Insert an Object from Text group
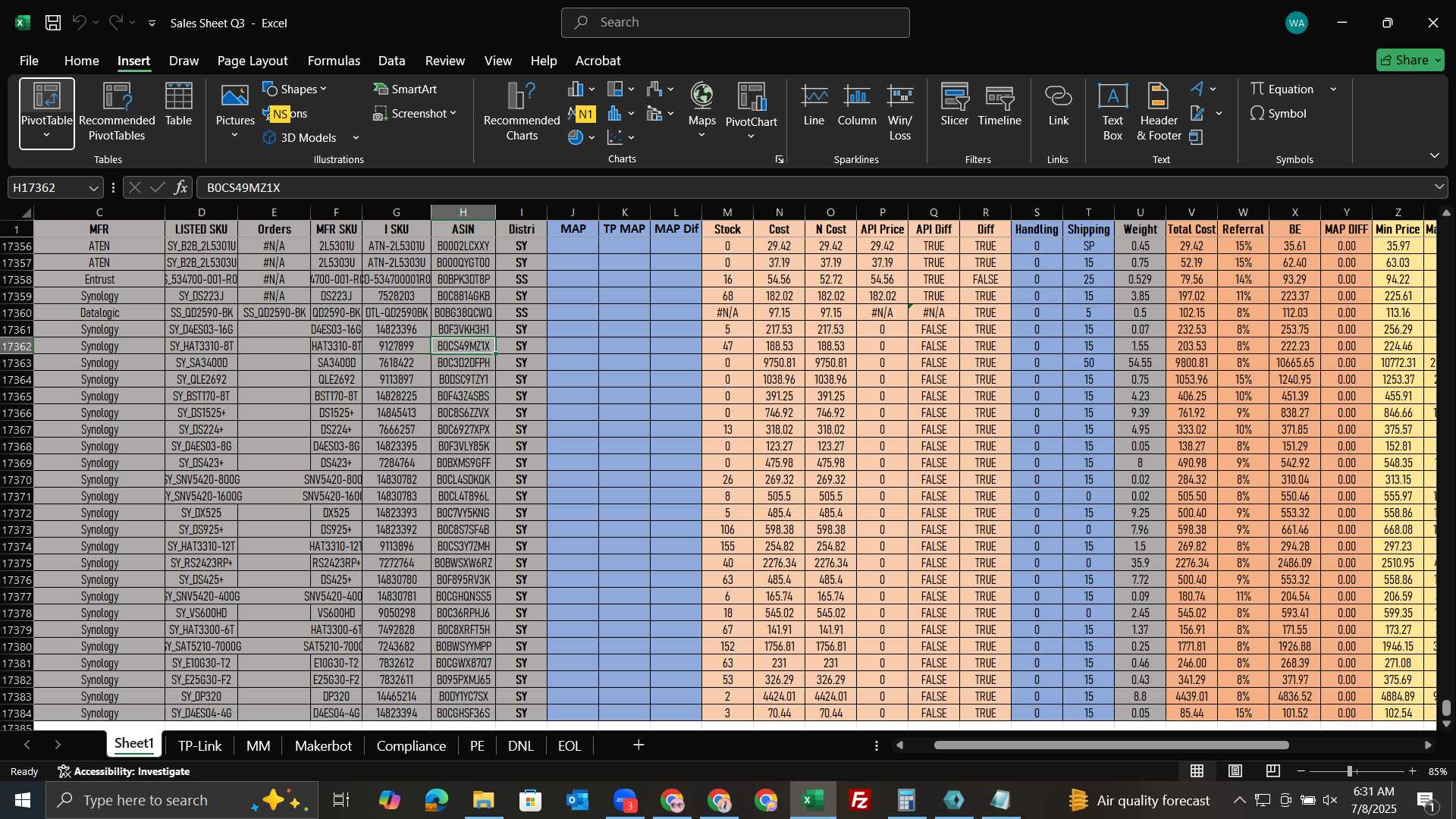 pos(1197,137)
